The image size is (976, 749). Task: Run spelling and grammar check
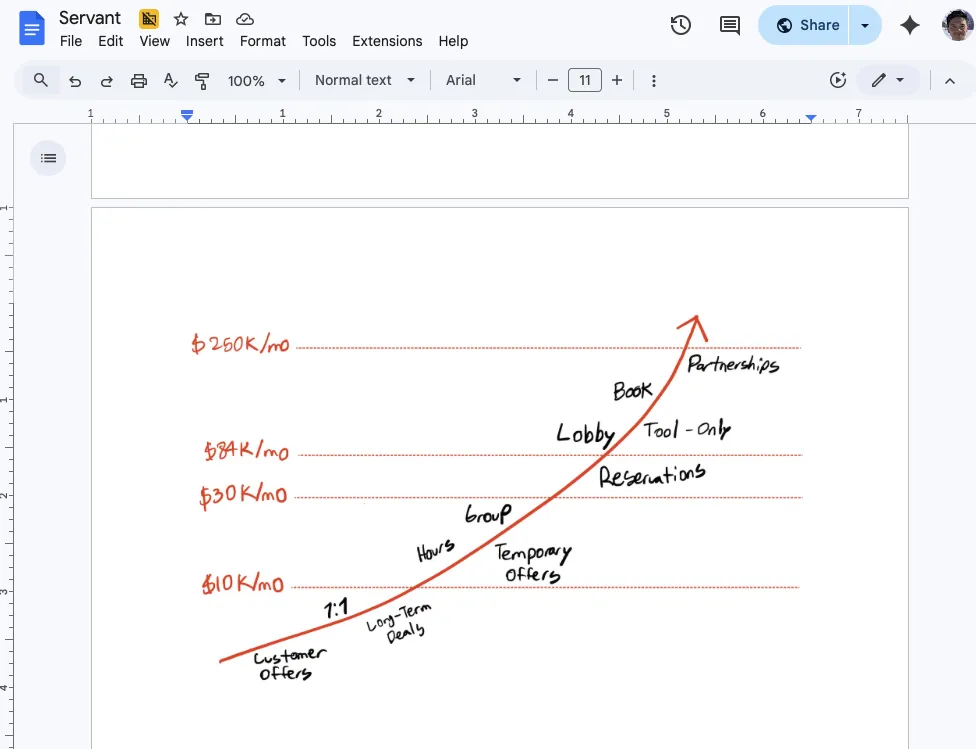coord(170,81)
